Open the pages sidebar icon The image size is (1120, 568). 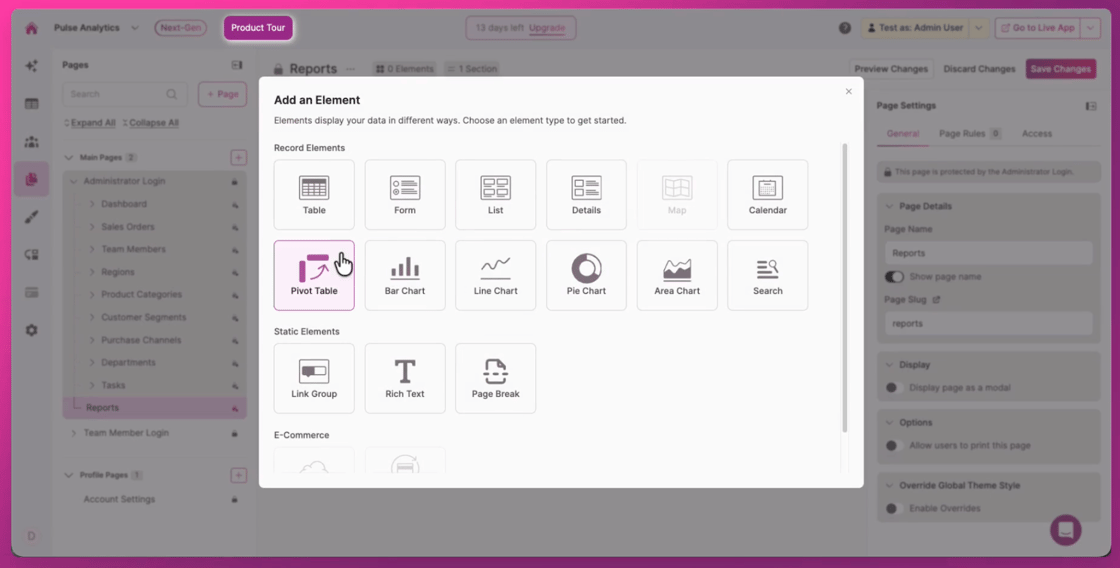31,179
